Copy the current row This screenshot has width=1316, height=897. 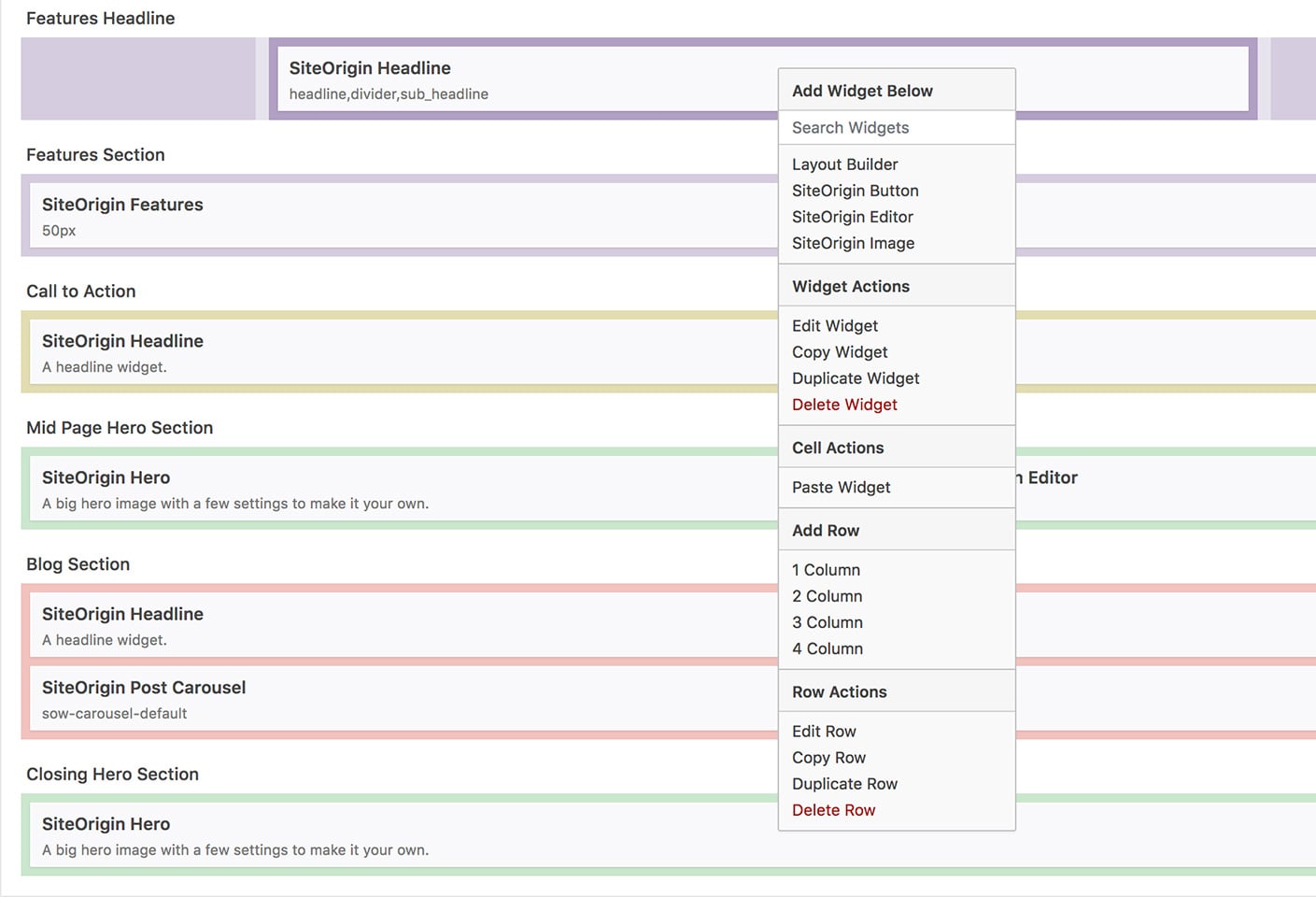(828, 757)
